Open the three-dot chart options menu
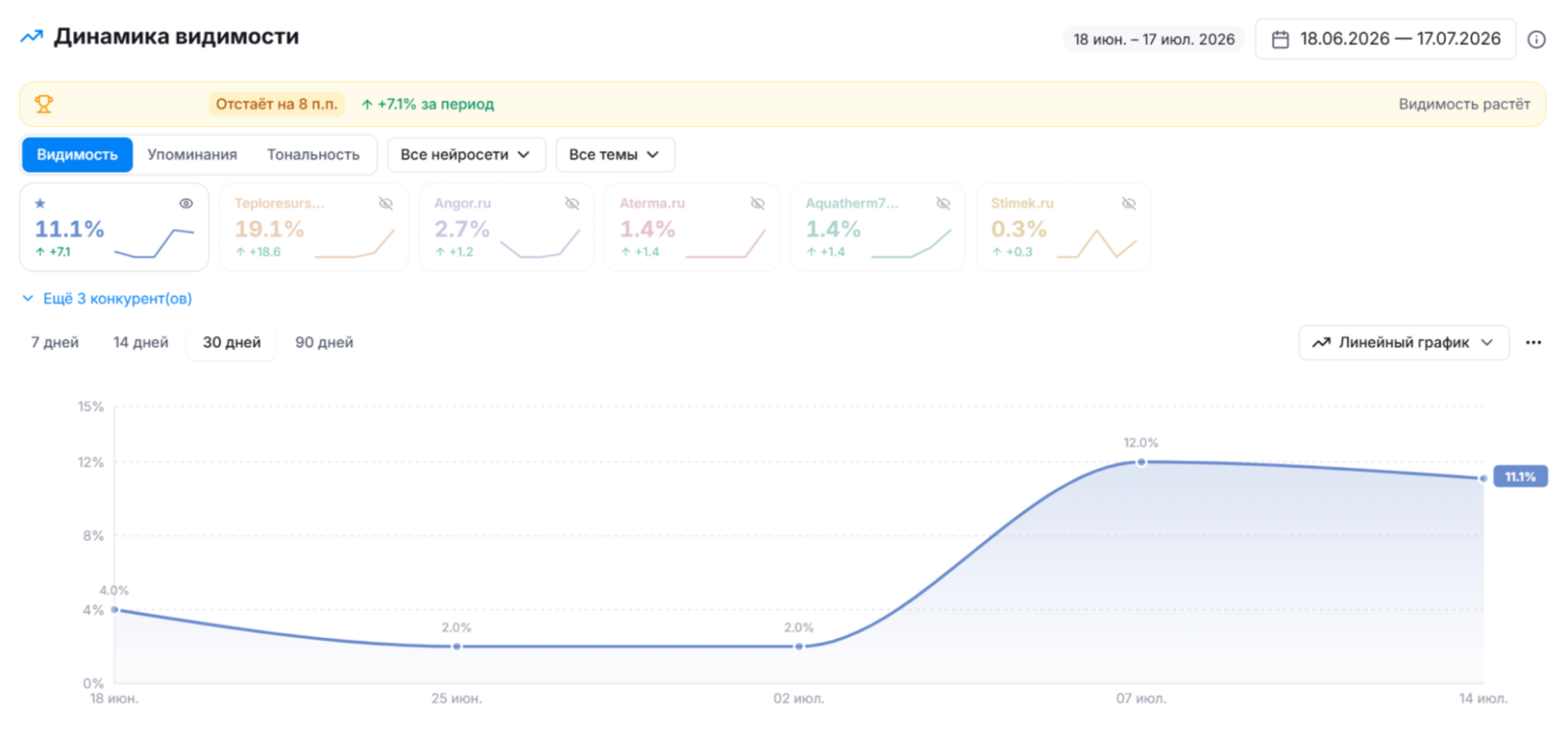 (x=1533, y=343)
